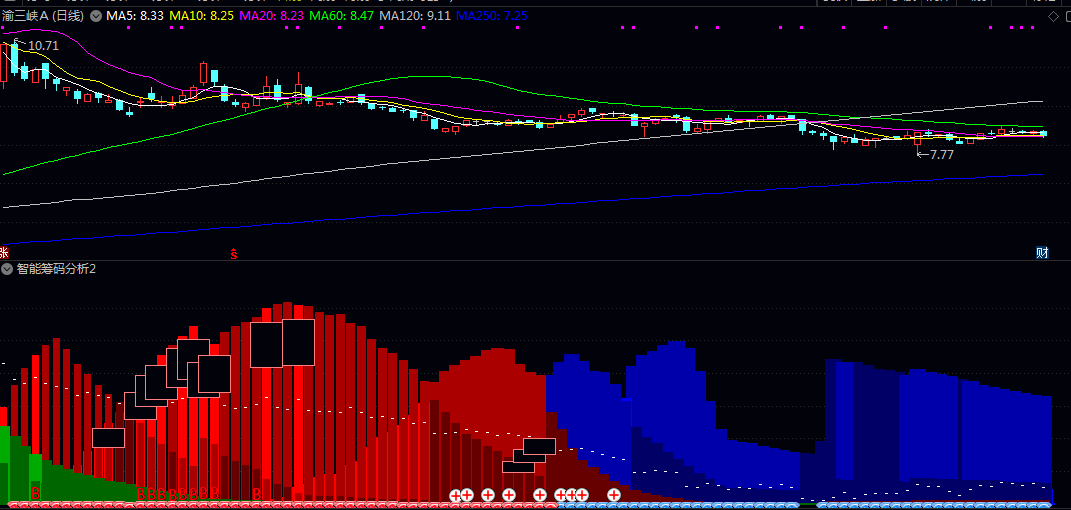
Task: Click the 渝三峡A (日线) stock title
Action: 43,16
